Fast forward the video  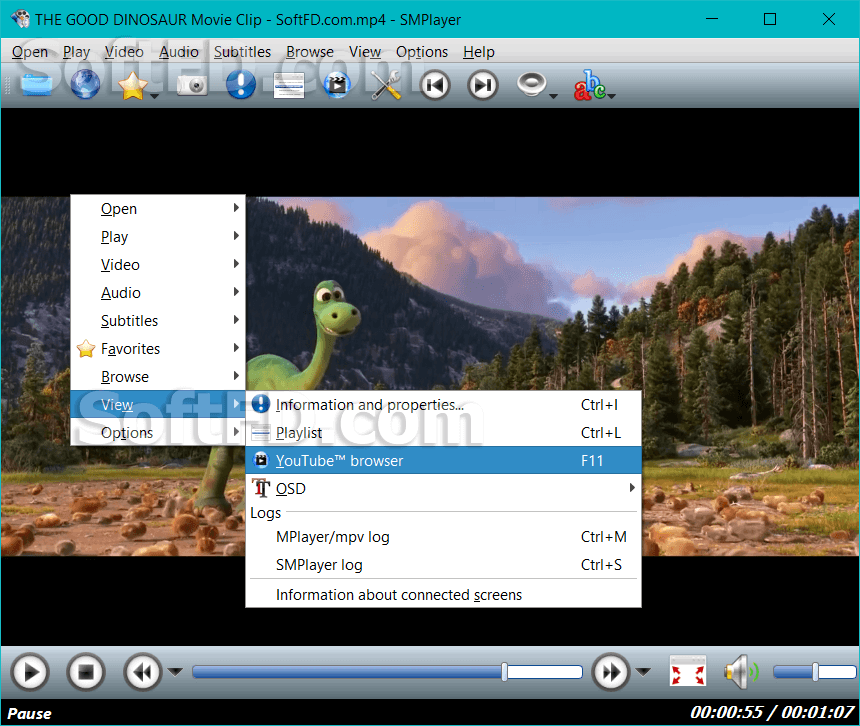click(x=611, y=672)
